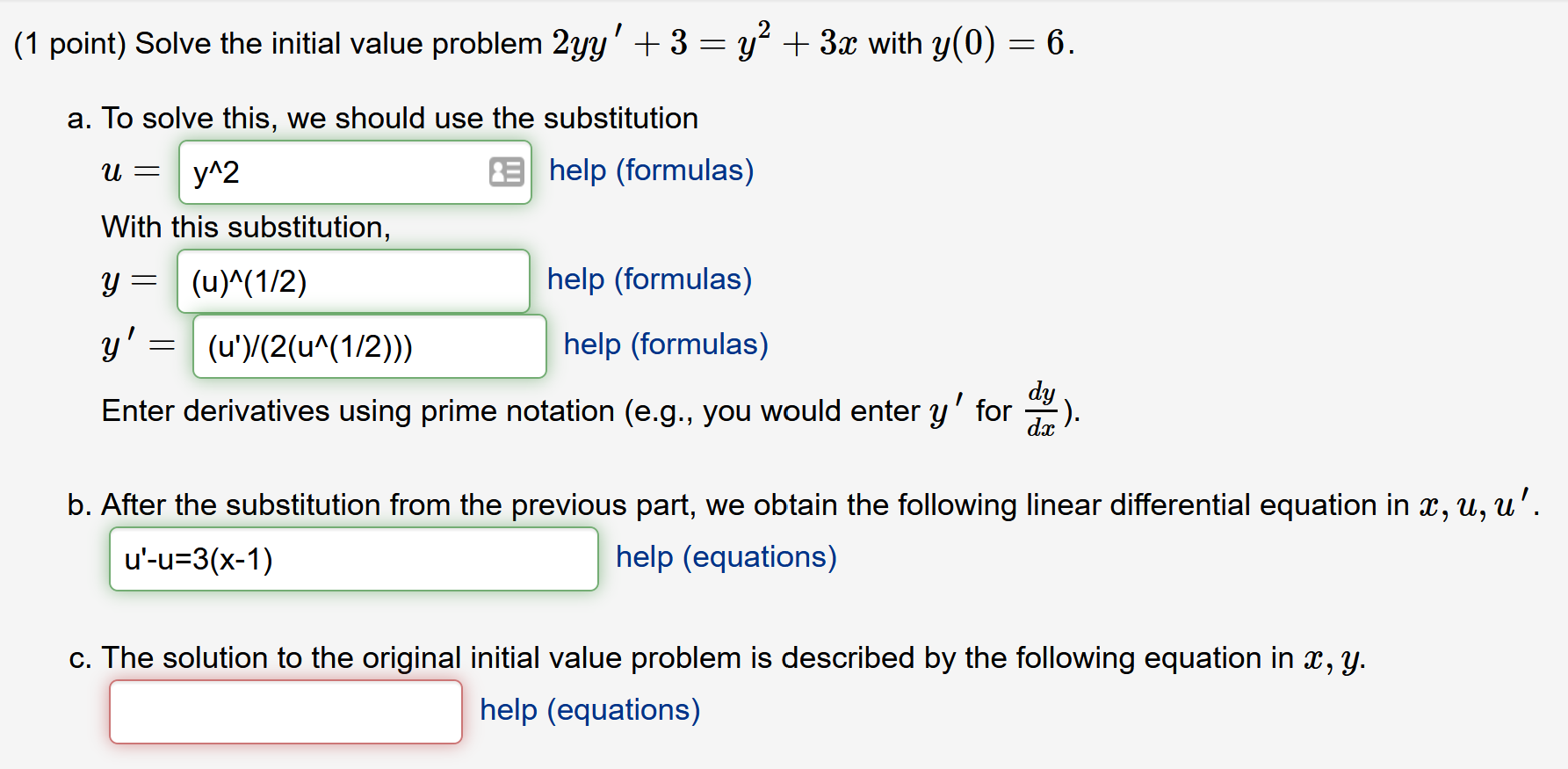Open help (equations) in part c
The height and width of the screenshot is (769, 1568).
point(589,709)
